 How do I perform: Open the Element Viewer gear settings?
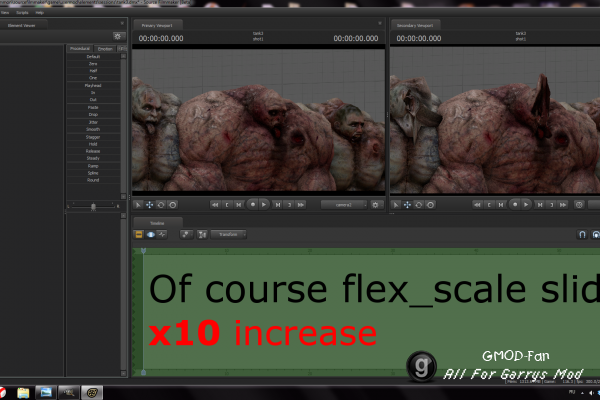[x=117, y=36]
